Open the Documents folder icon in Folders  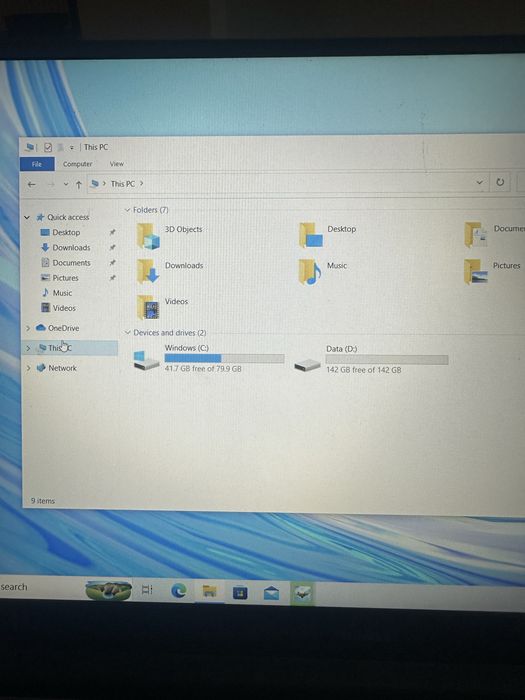point(476,235)
